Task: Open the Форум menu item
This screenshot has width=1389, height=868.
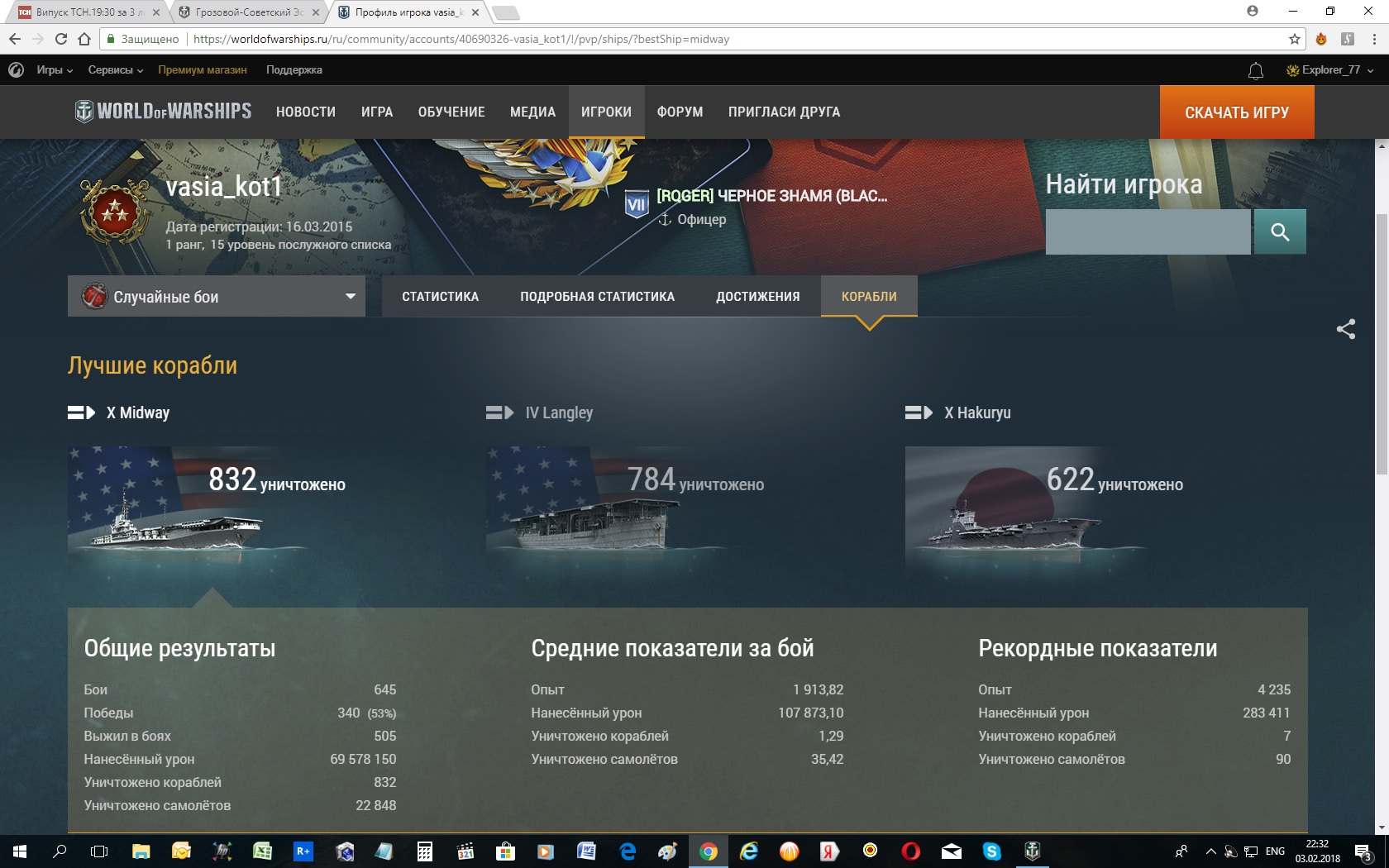Action: (x=680, y=112)
